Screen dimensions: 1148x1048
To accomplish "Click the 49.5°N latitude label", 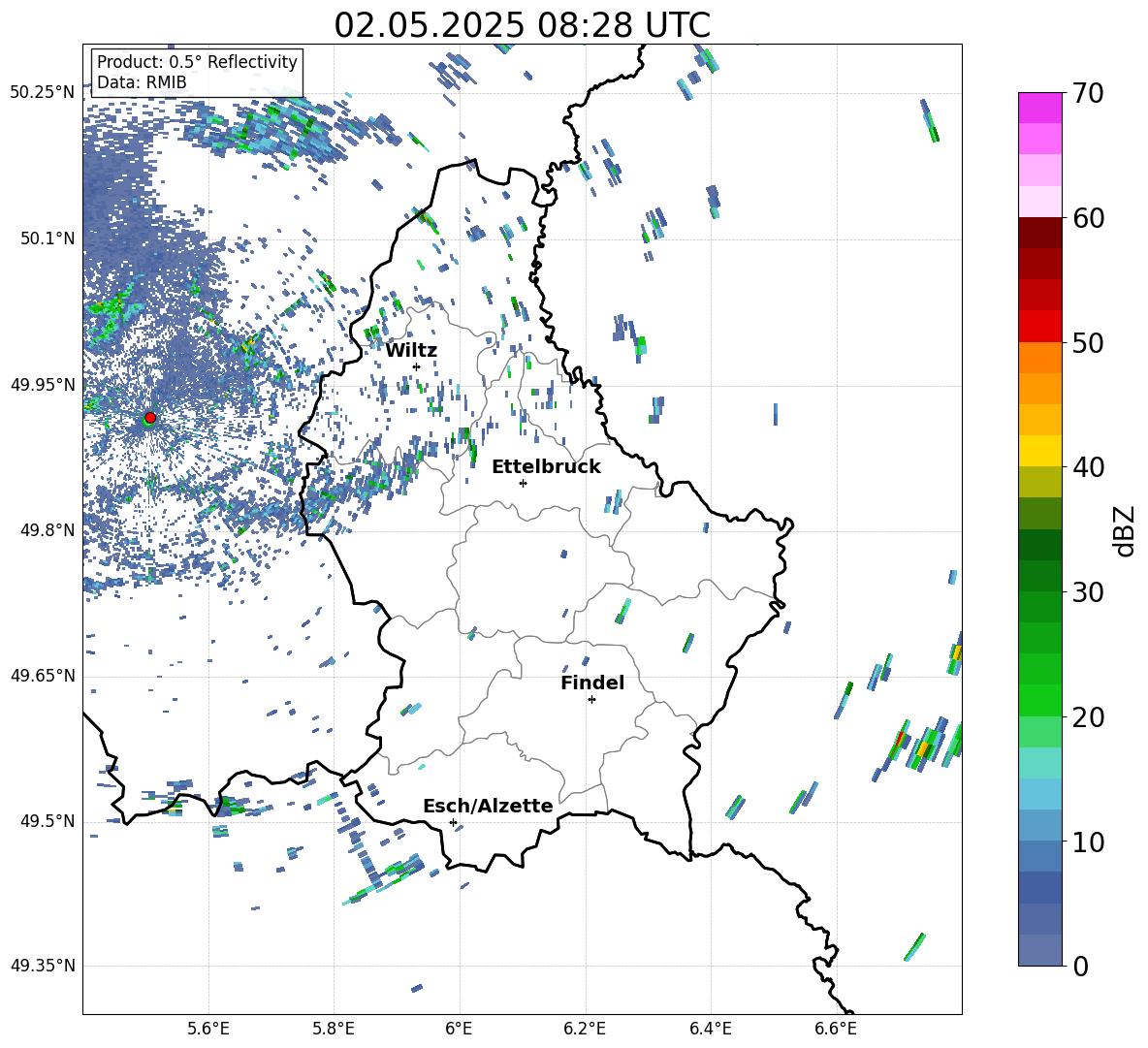I will point(47,821).
